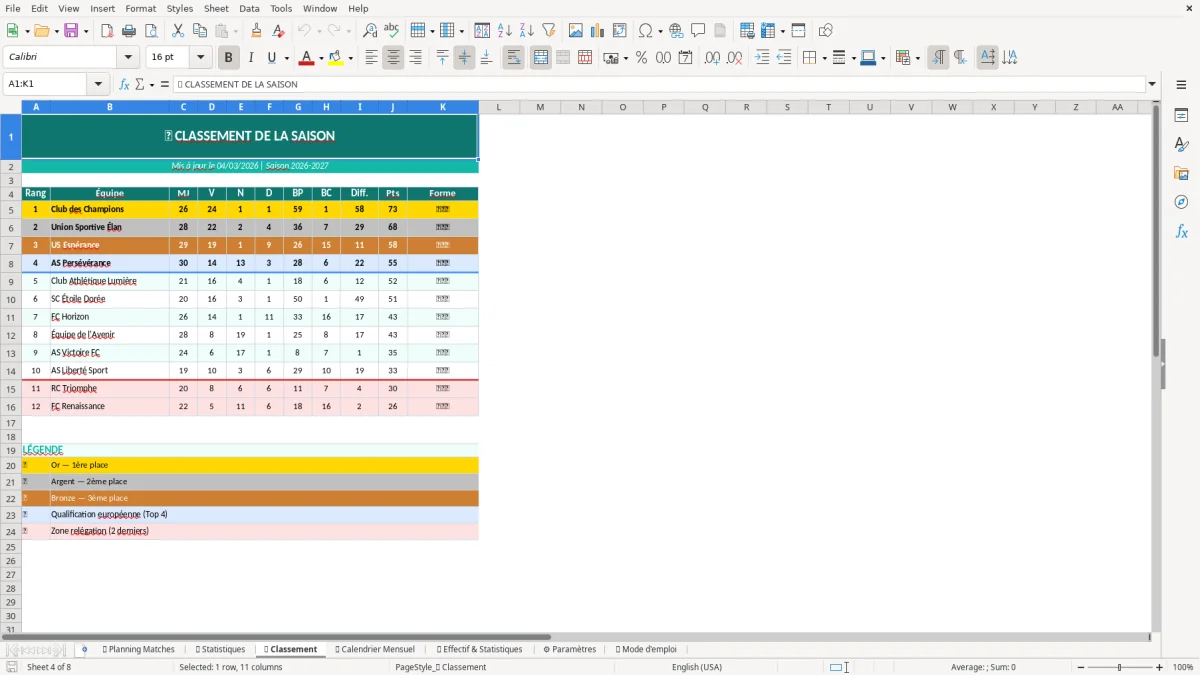1200x675 pixels.
Task: Click the Export as PDF icon
Action: point(107,31)
